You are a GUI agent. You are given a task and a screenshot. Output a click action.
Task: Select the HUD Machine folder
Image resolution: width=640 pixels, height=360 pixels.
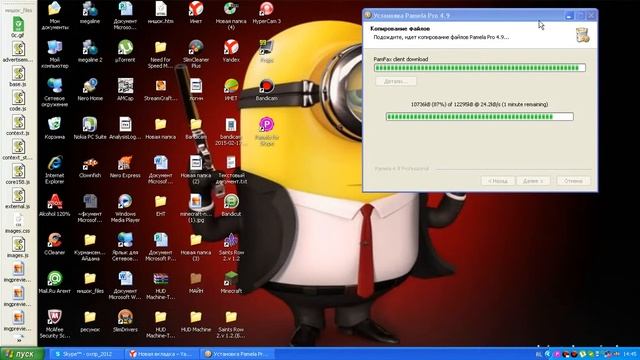click(x=196, y=321)
